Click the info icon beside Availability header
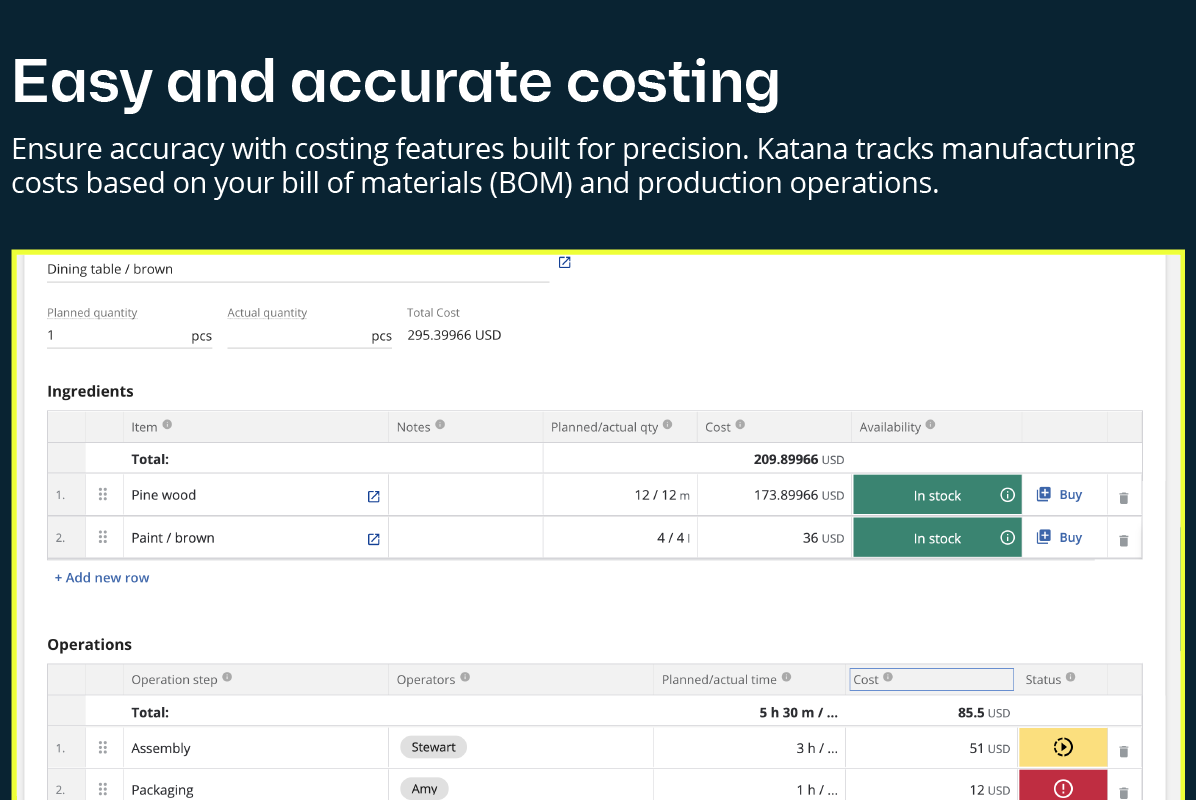The width and height of the screenshot is (1196, 800). click(x=930, y=425)
